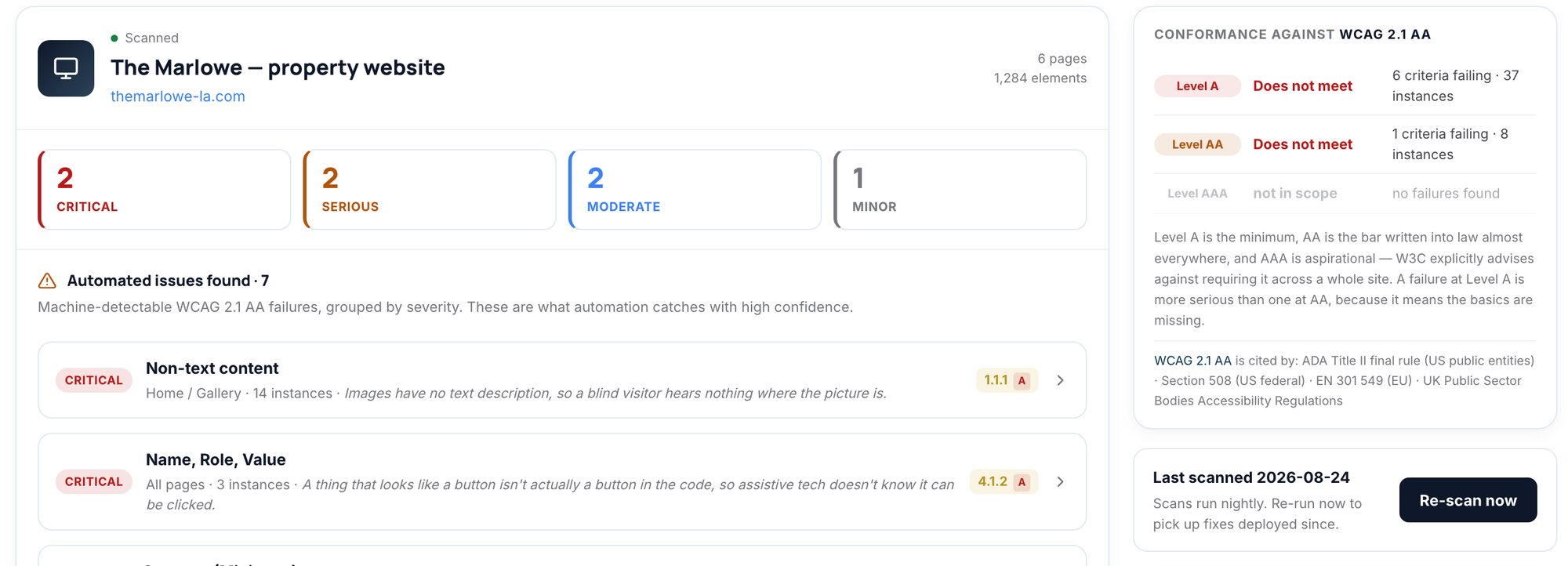Click the 'no failures found' text
The image size is (1568, 566).
click(1446, 194)
